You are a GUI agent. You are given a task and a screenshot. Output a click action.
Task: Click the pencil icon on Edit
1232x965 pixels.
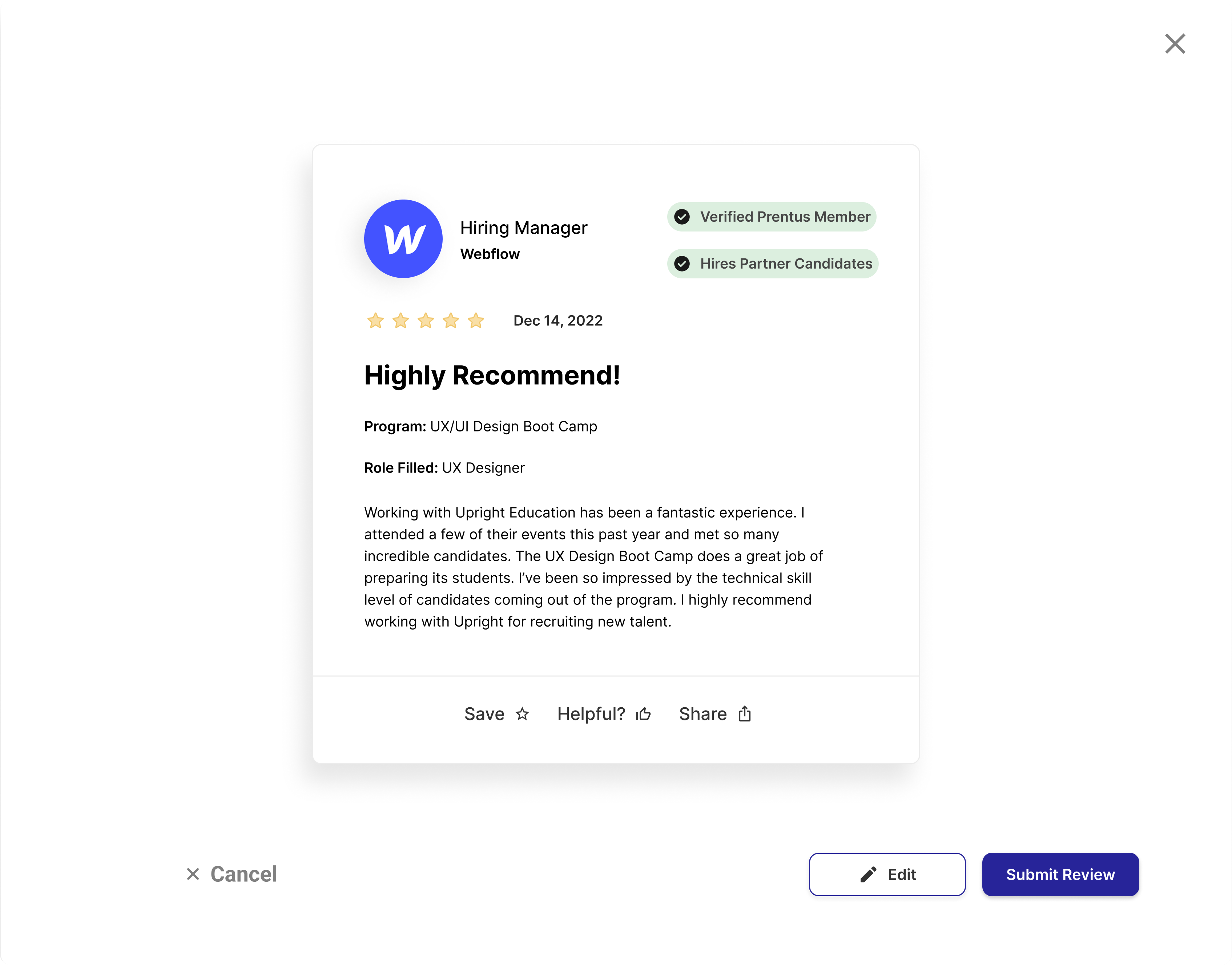coord(868,874)
